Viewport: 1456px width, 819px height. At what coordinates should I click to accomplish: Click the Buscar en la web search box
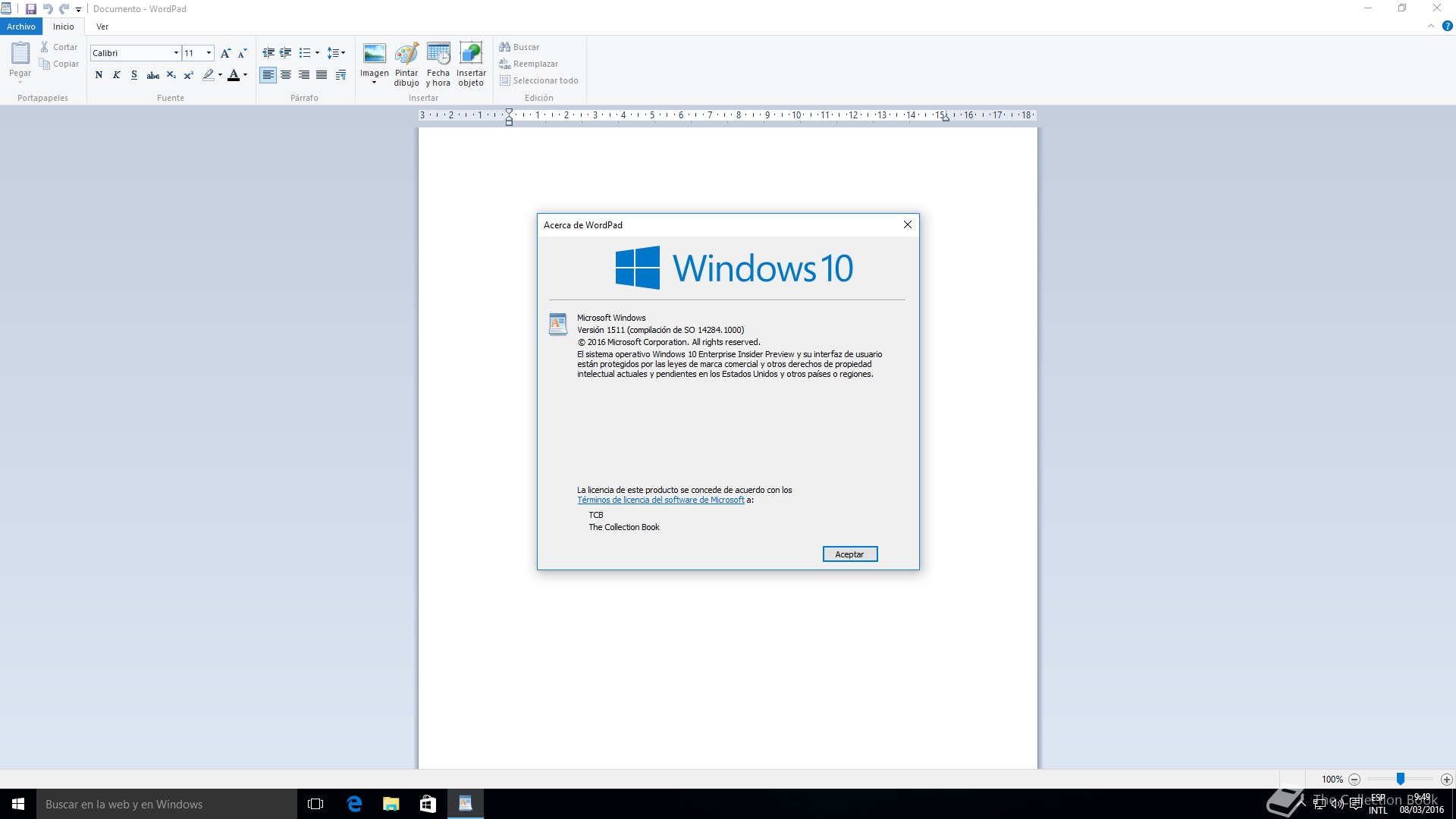tap(167, 804)
